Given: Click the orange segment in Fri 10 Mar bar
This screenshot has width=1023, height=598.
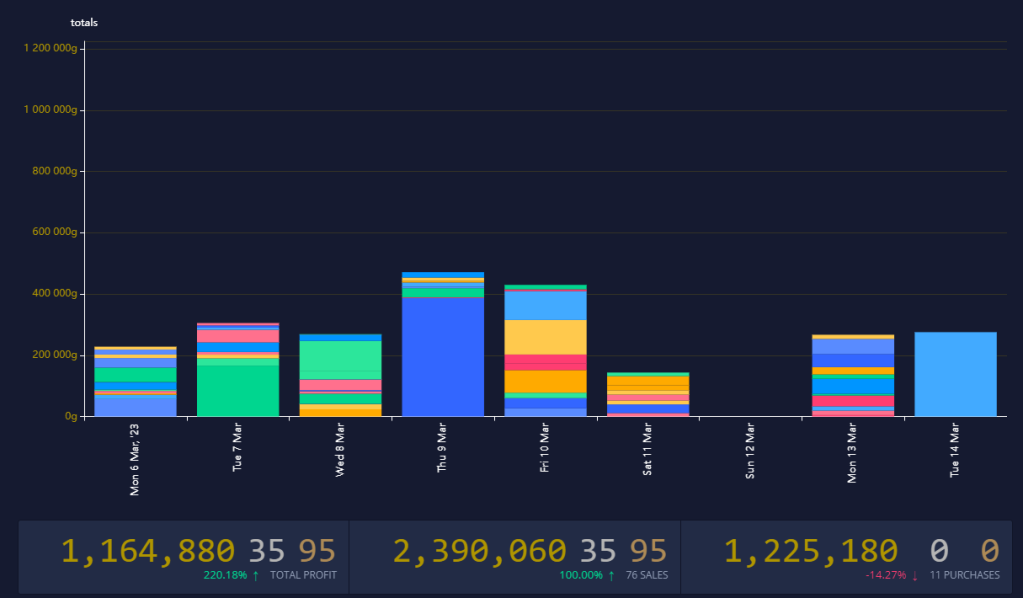Looking at the screenshot, I should point(545,380).
